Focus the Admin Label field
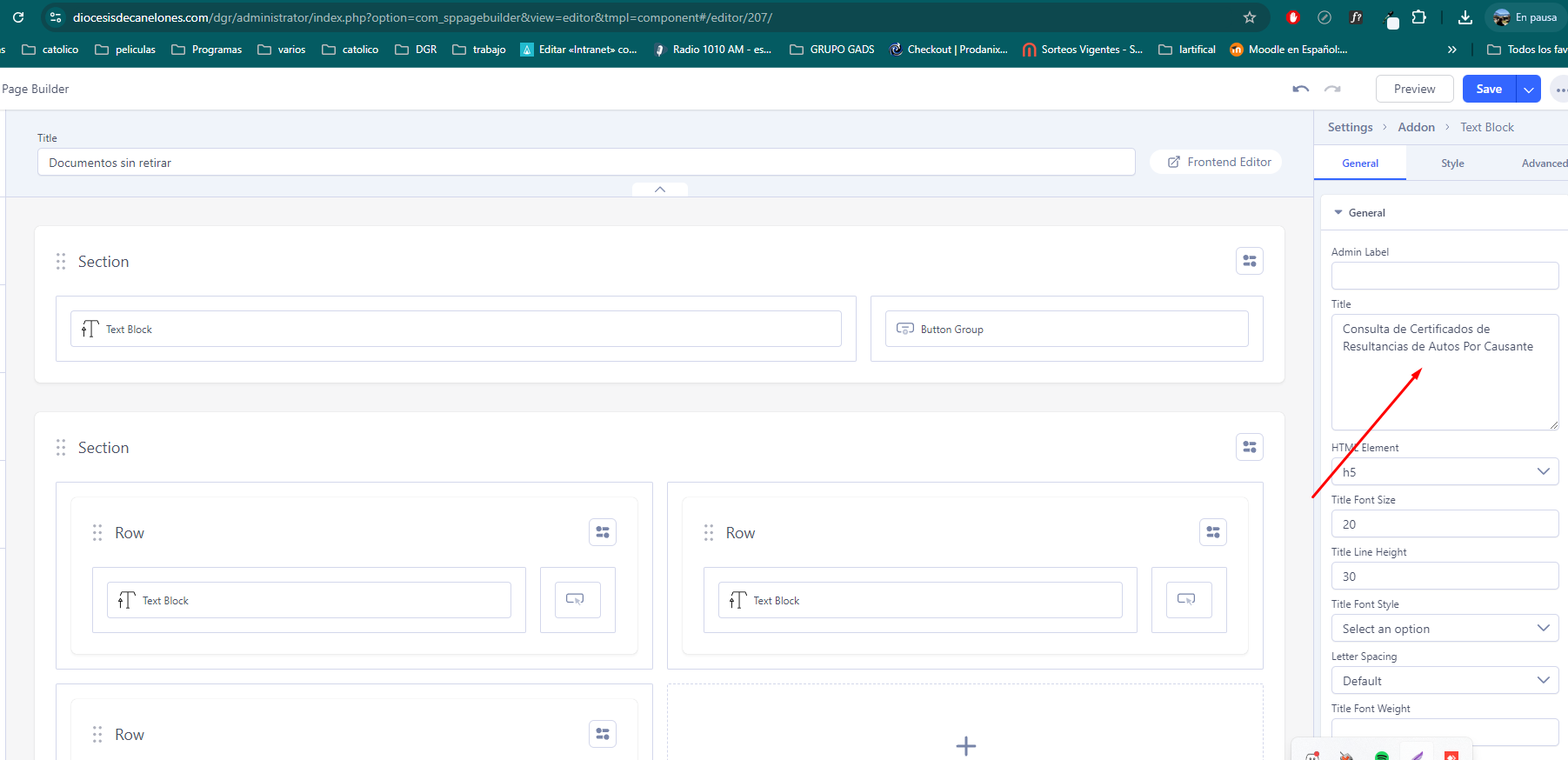 coord(1445,276)
